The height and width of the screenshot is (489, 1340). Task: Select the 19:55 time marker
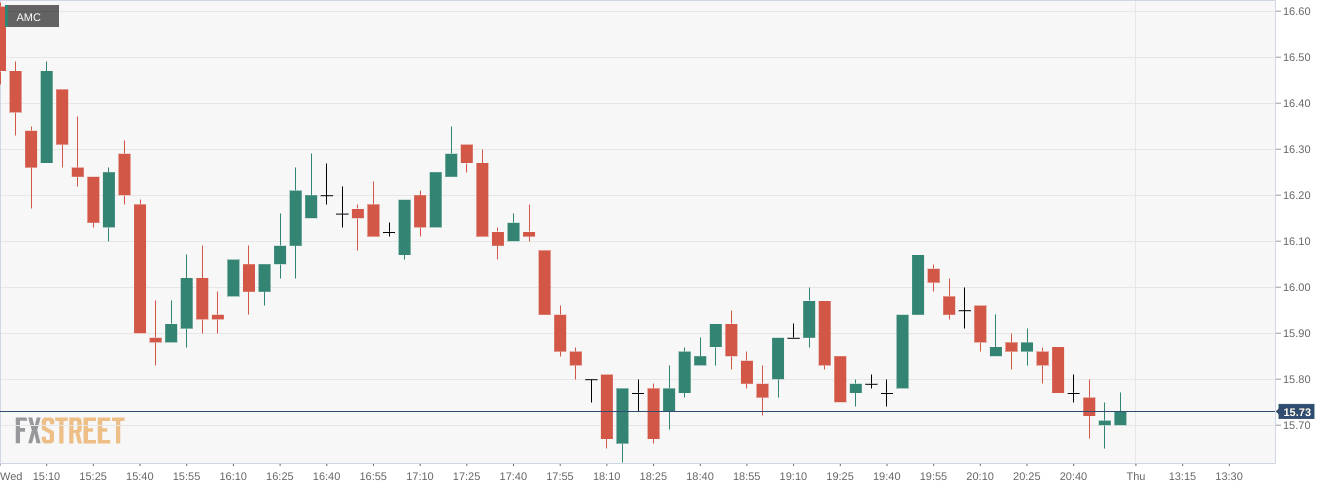click(x=933, y=476)
